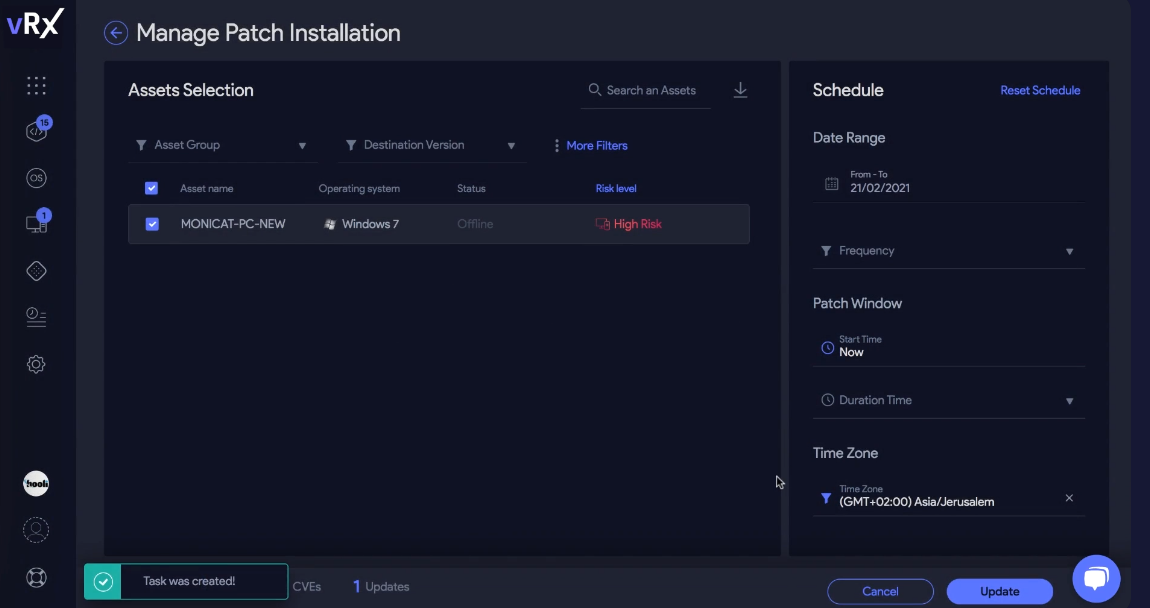Viewport: 1150px width, 608px height.
Task: Click the back arrow beside Manage Patch Installation
Action: coord(116,33)
